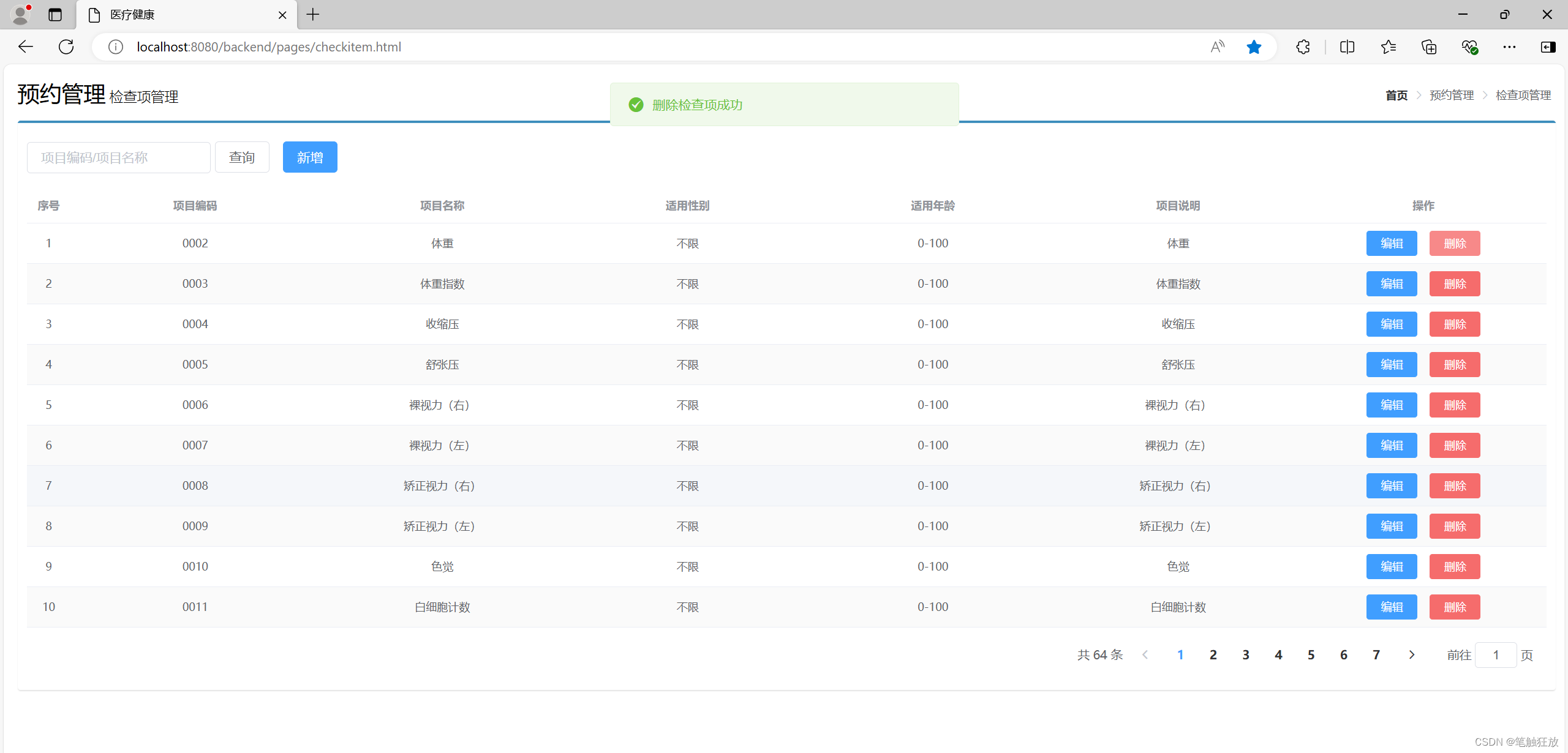The height and width of the screenshot is (753, 1568).
Task: Edit the 色觉 row
Action: coord(1392,566)
